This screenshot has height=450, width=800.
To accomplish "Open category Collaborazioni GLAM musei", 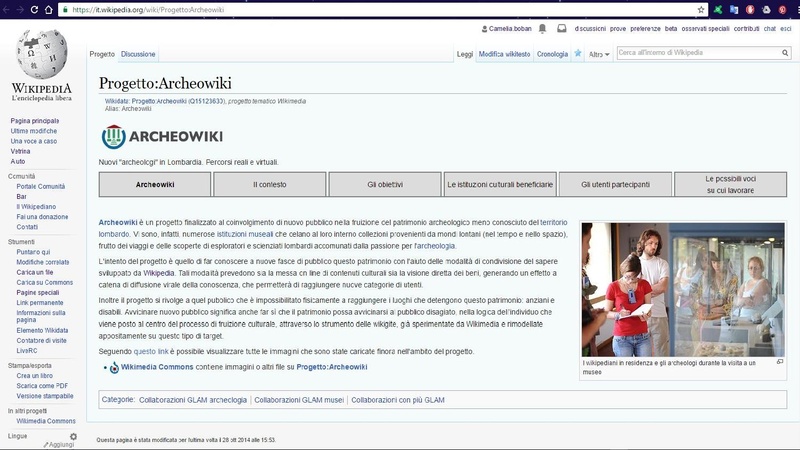I will coord(299,400).
